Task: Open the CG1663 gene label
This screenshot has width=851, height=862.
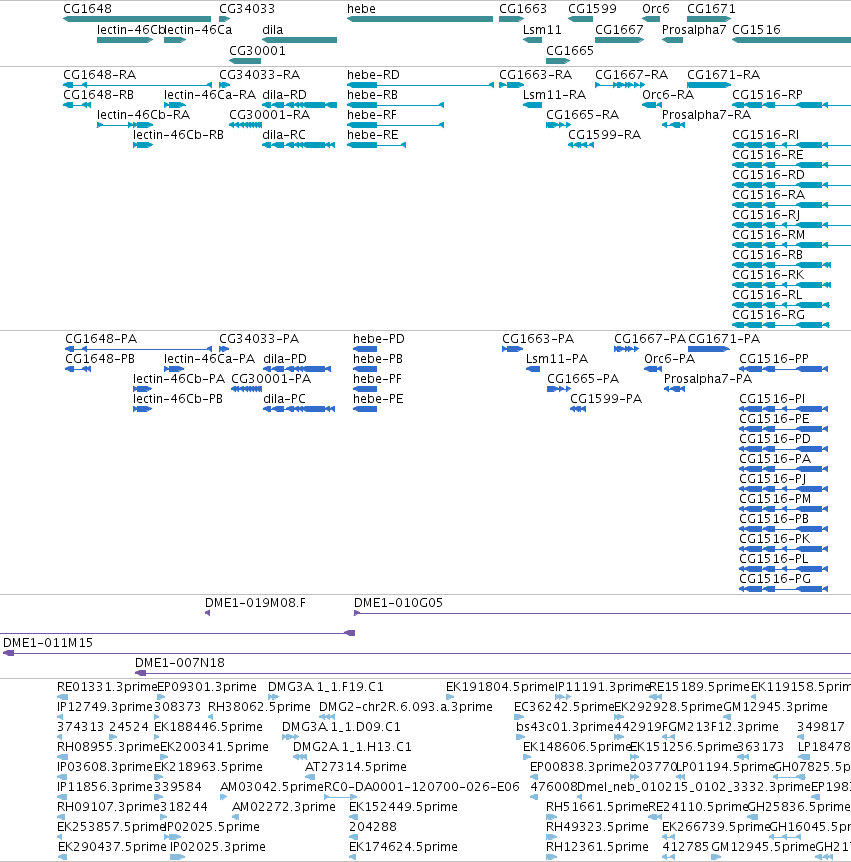Action: 523,9
